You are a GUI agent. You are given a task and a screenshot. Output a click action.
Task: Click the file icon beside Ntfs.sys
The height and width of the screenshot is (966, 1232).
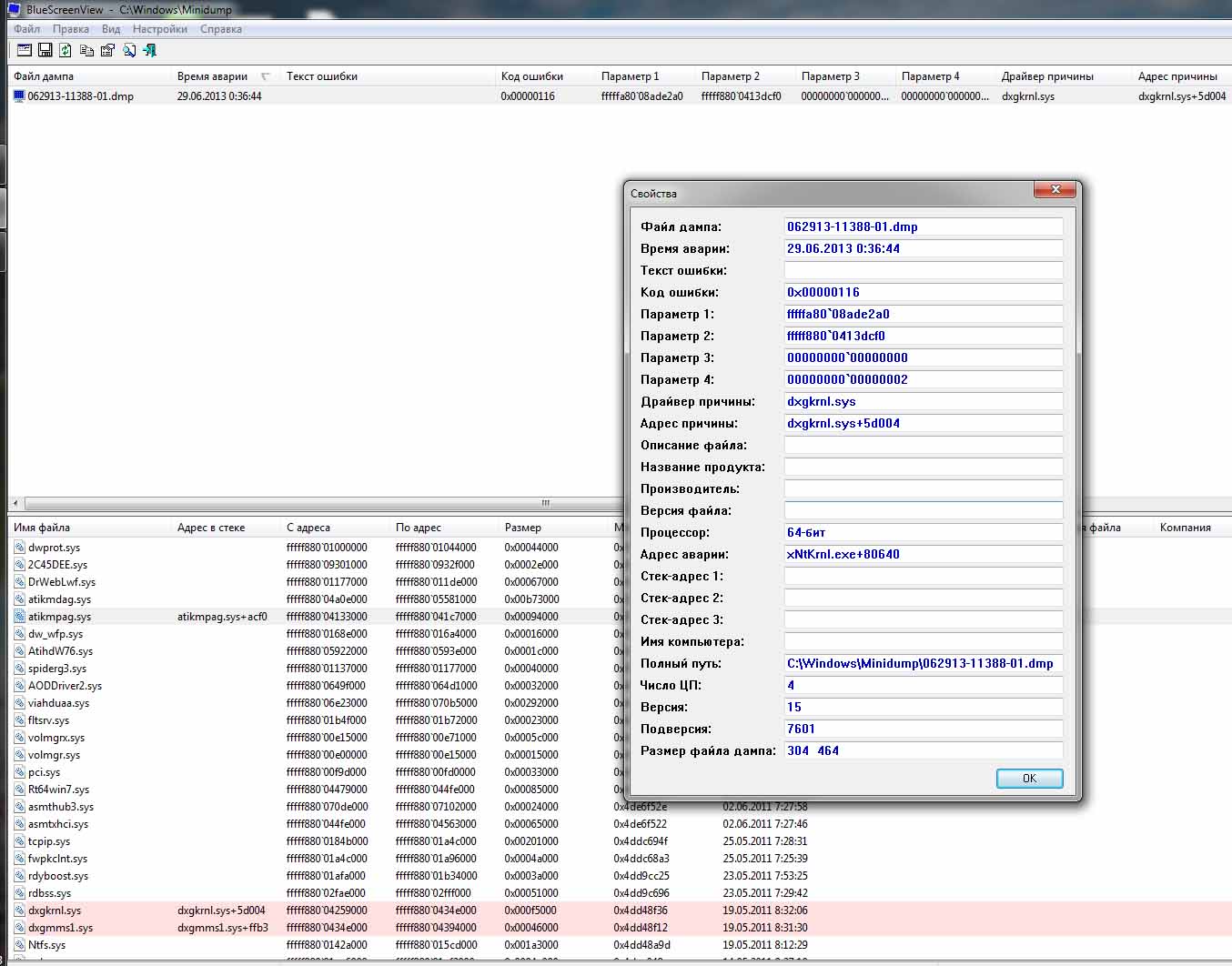pos(19,945)
